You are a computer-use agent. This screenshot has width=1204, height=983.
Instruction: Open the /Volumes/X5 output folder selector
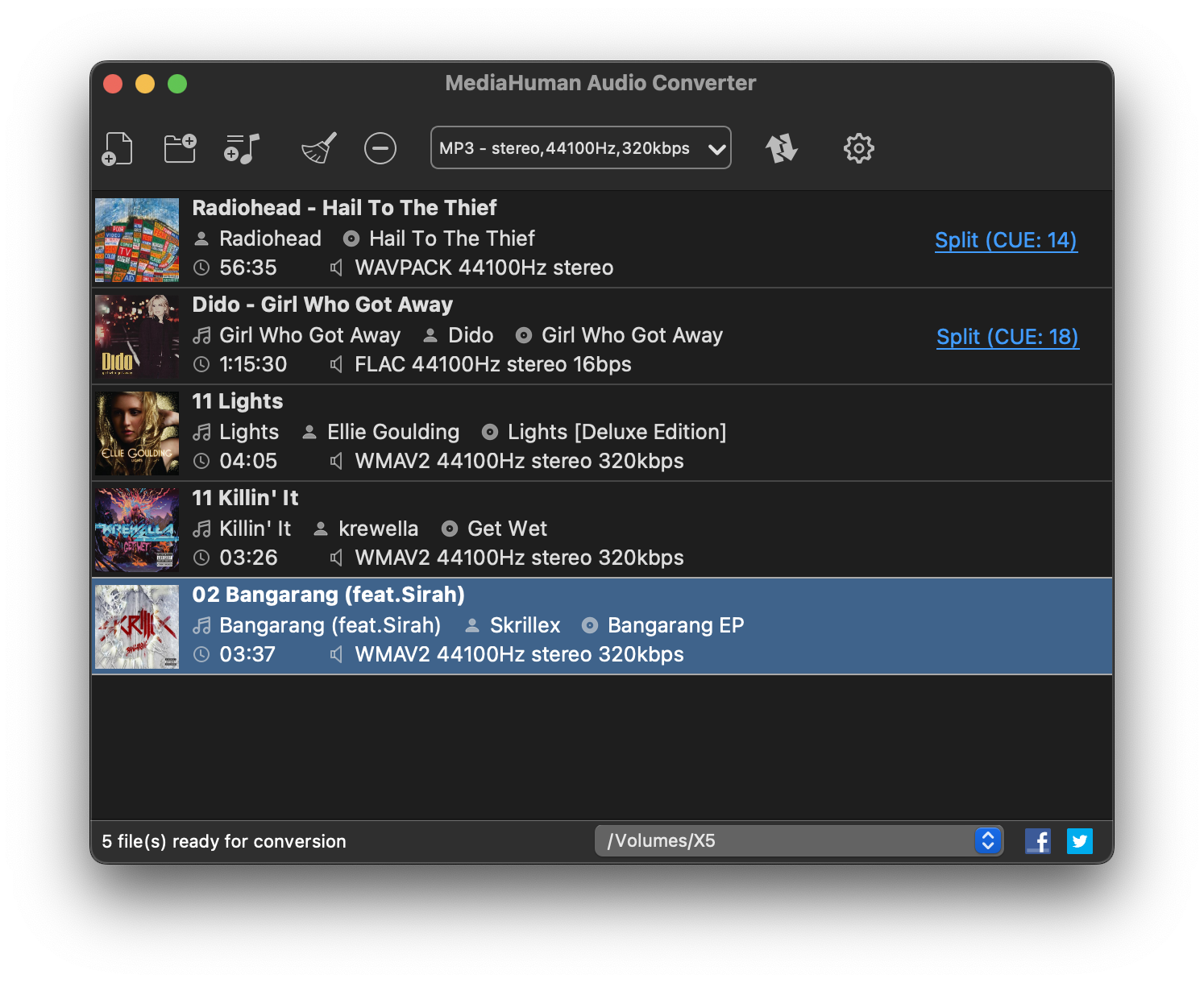(x=799, y=841)
